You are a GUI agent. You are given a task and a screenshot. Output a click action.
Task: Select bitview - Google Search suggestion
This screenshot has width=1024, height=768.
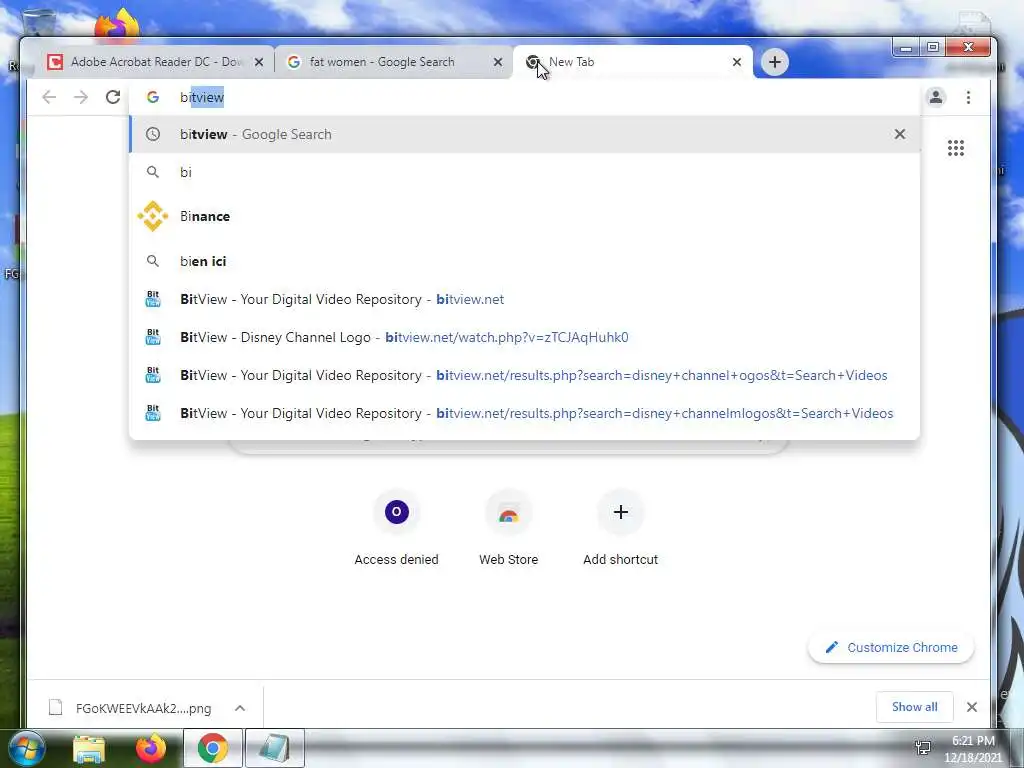pos(524,134)
